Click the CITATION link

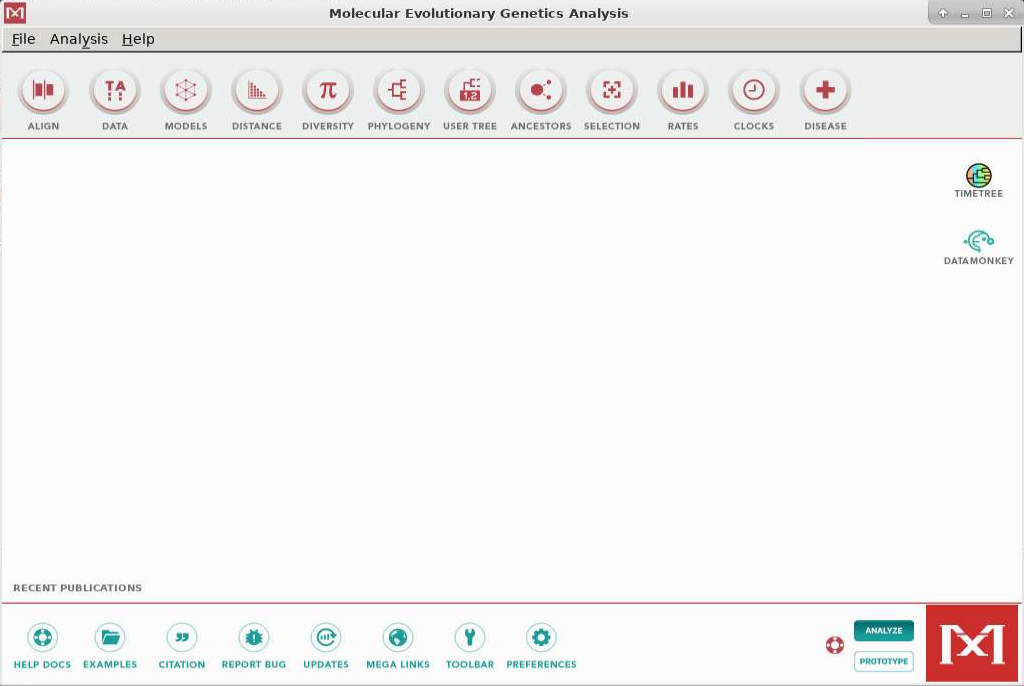click(181, 635)
